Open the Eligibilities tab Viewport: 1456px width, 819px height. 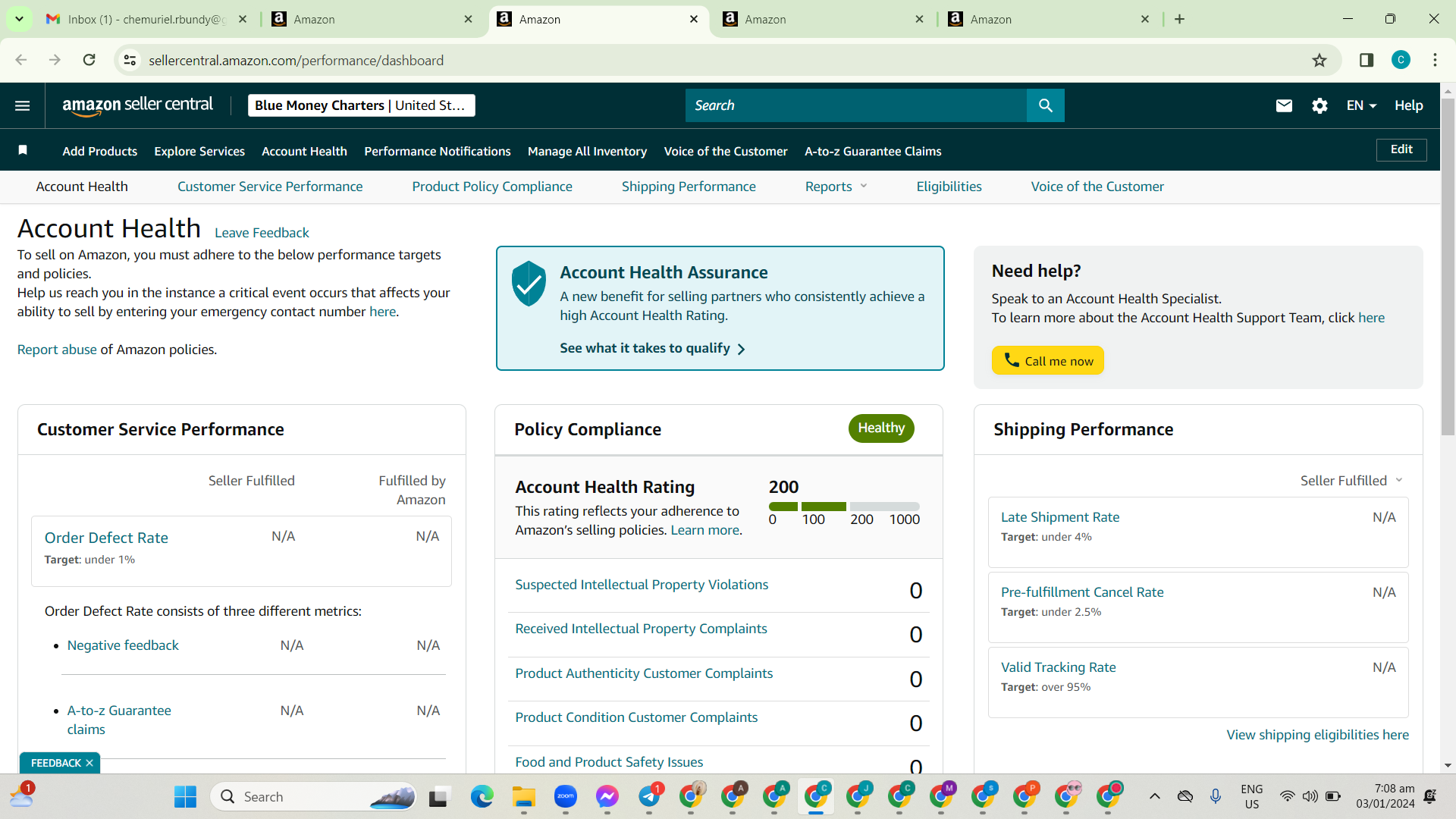click(x=949, y=187)
